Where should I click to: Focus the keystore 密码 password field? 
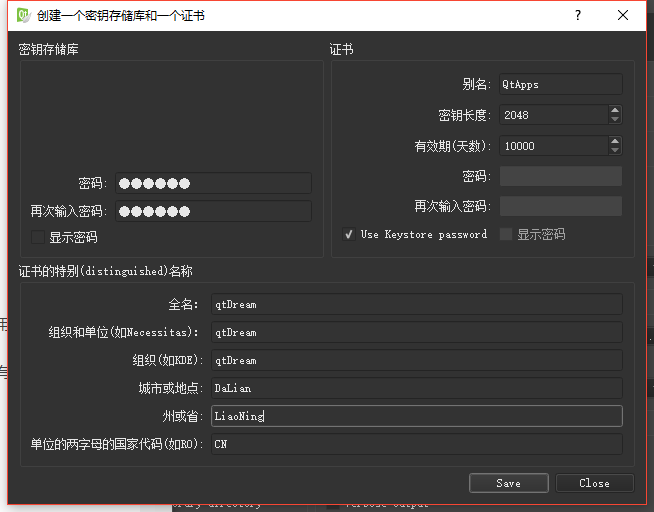click(213, 183)
